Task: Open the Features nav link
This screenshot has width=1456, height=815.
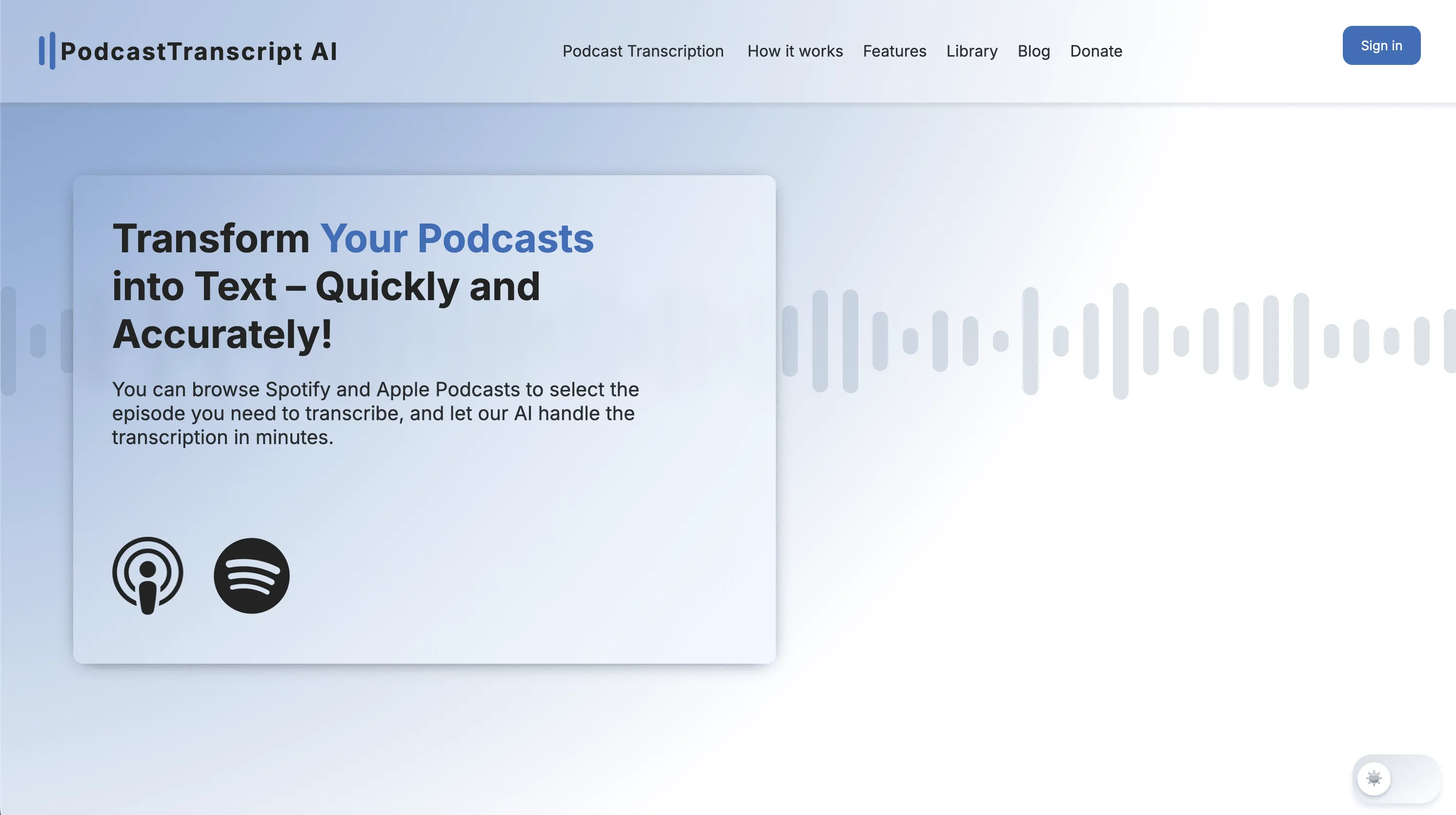Action: pyautogui.click(x=894, y=51)
